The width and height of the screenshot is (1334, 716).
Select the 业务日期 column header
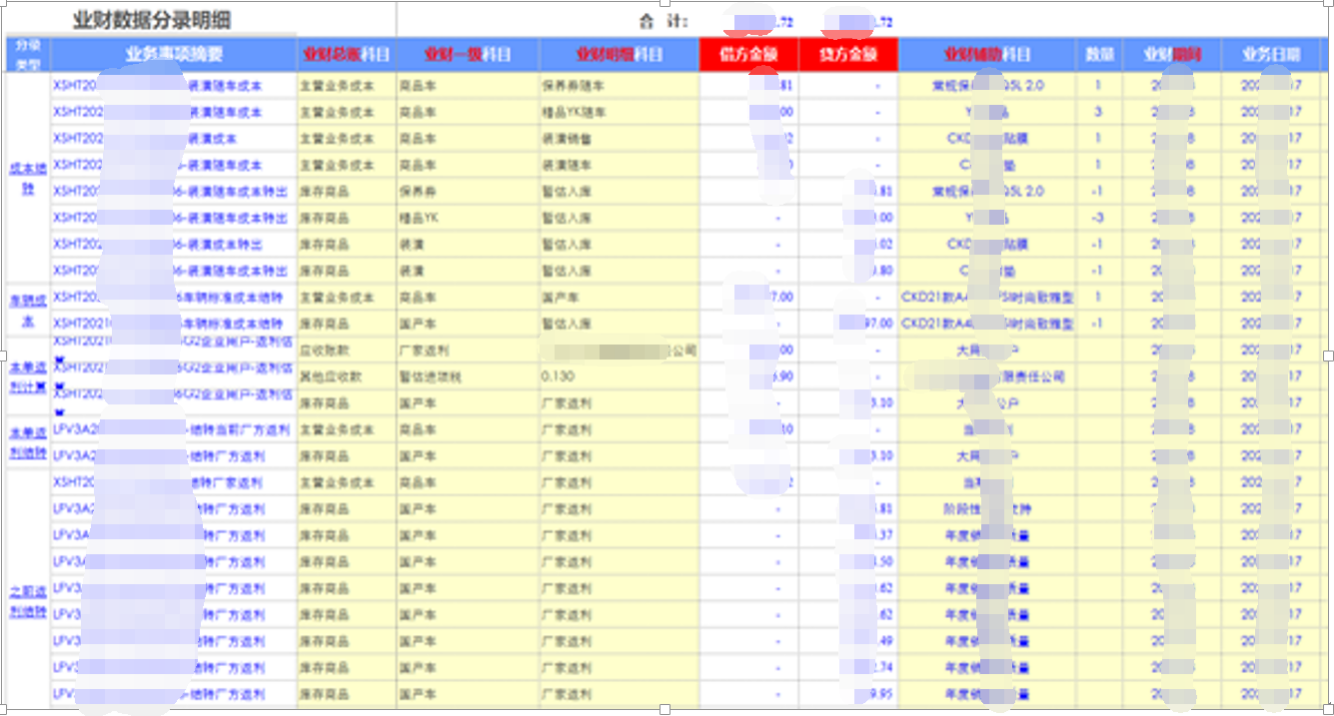coord(1262,55)
